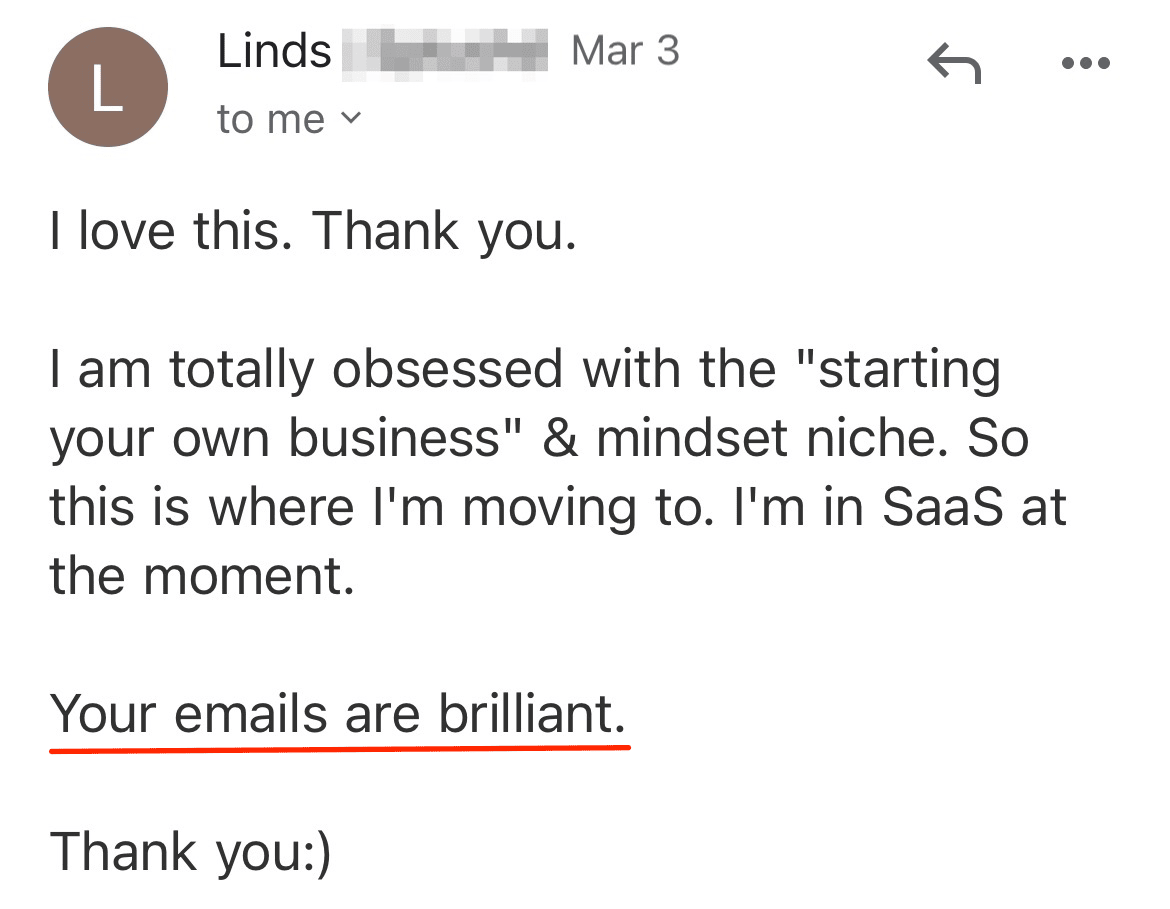Click the pixelated sender surname
Screen dimensions: 1170x909
[x=445, y=52]
